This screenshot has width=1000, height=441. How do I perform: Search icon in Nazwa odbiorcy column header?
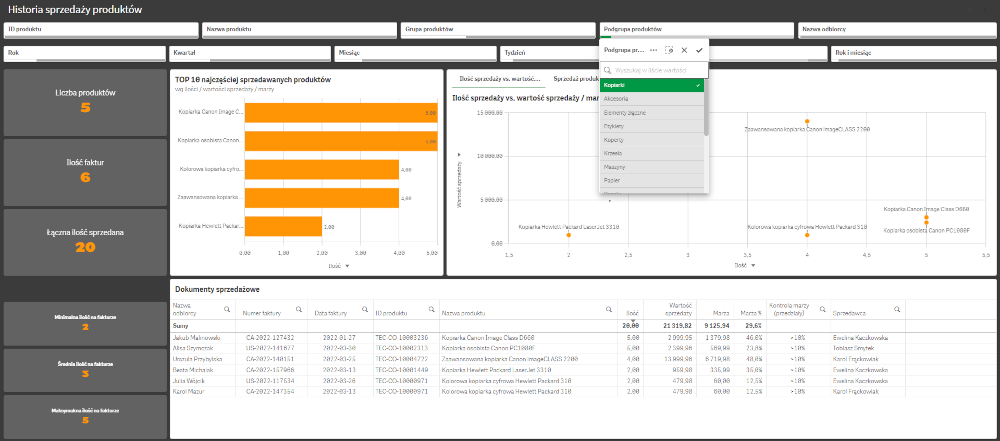point(226,309)
